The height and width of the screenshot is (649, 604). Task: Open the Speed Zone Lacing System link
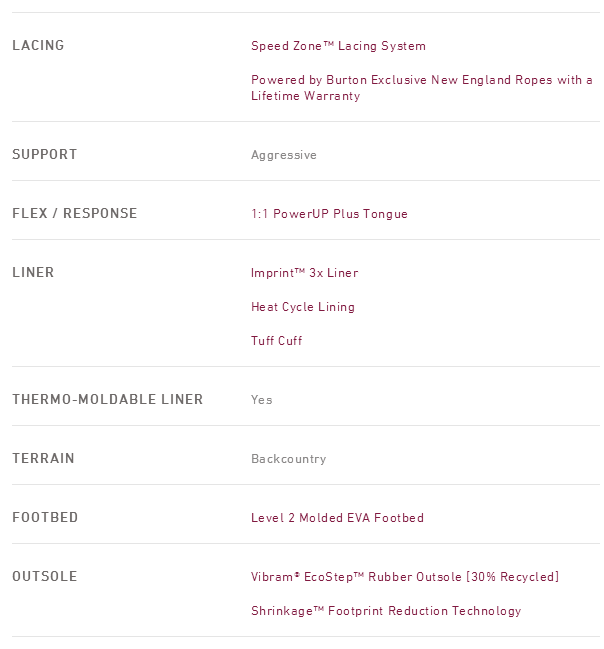pos(338,46)
